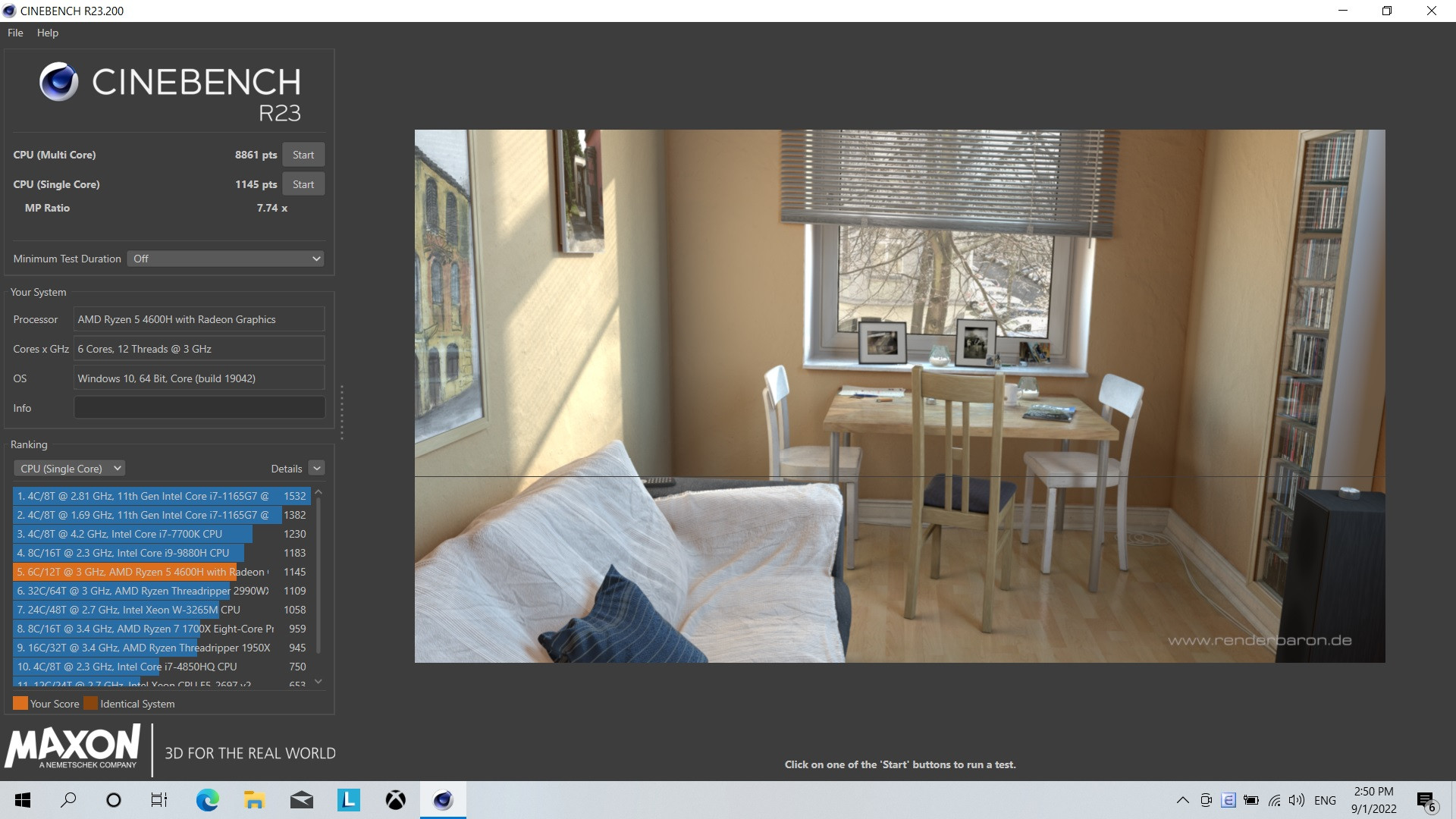Open Cortana circle icon on taskbar

(x=114, y=800)
